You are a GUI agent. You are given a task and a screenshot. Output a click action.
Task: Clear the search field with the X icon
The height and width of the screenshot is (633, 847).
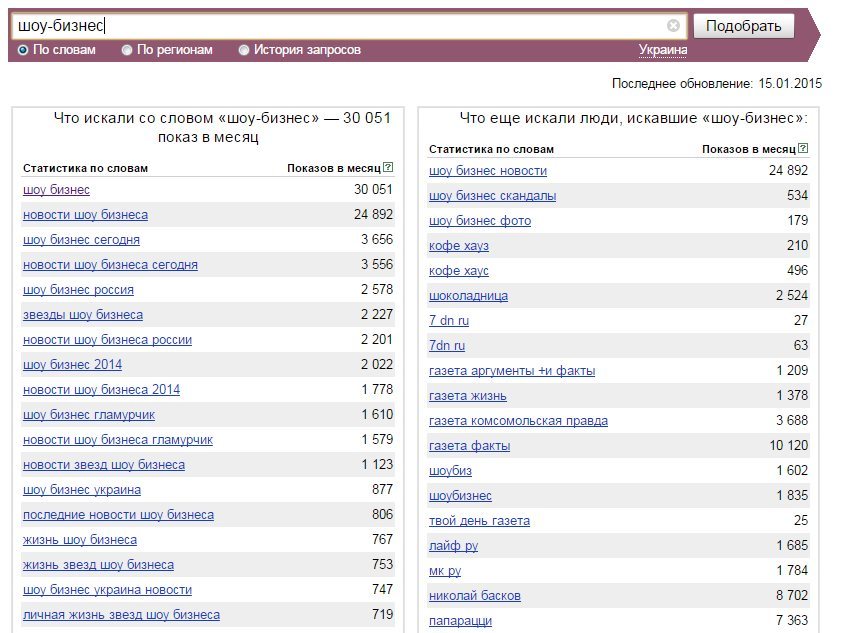[x=673, y=25]
